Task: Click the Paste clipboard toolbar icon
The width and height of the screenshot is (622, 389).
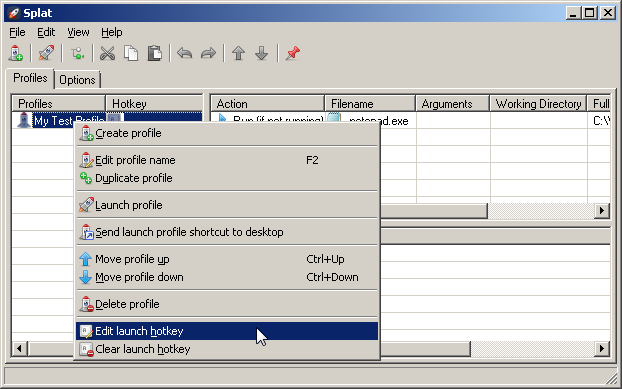Action: tap(155, 53)
